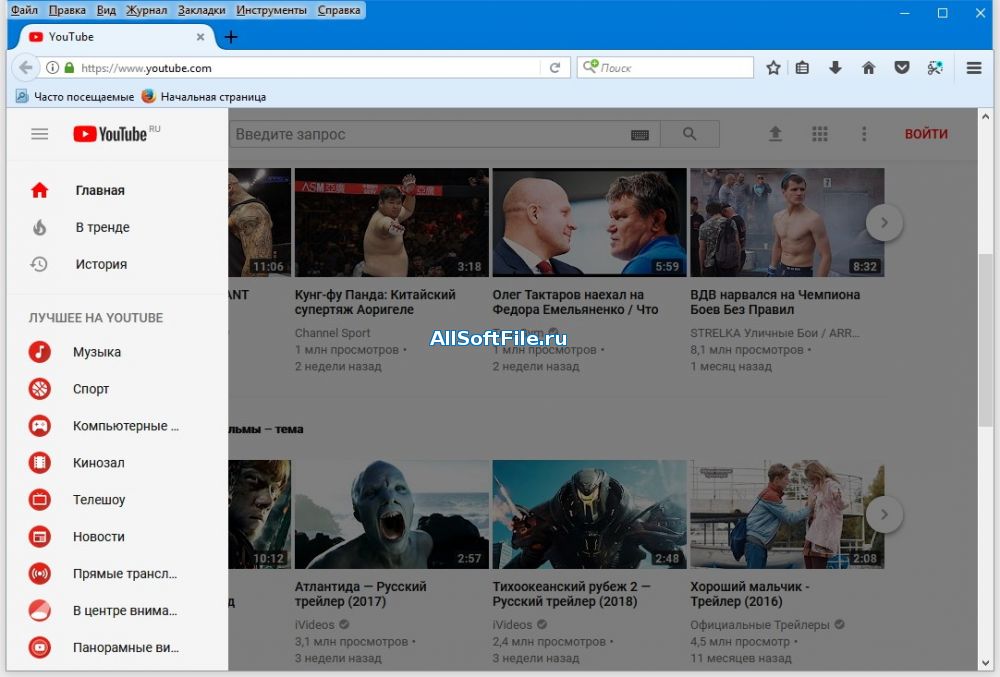
Task: Open the Кунг-фу Панда video title
Action: click(x=375, y=302)
